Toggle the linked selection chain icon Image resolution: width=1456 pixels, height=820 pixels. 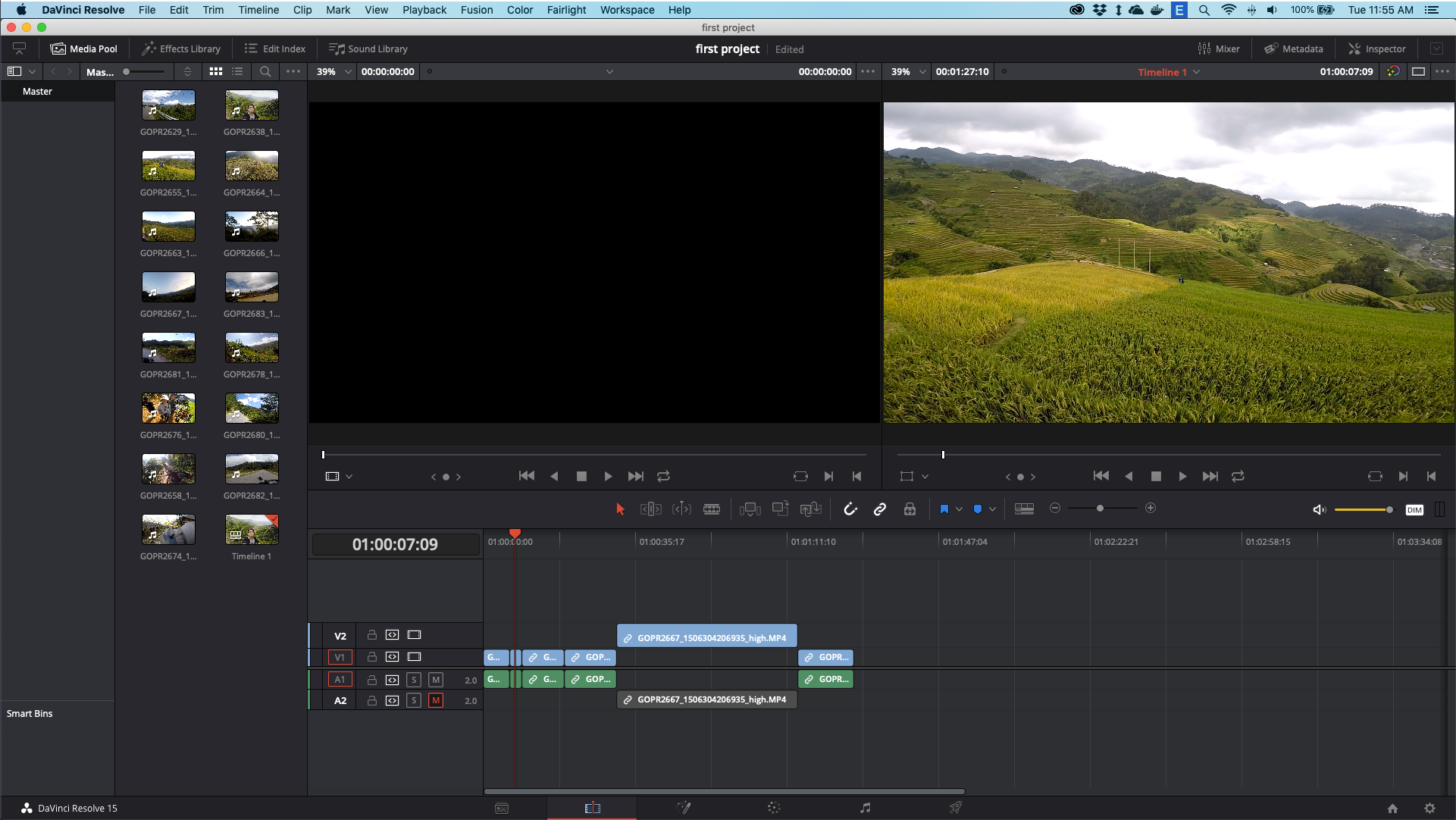point(880,509)
